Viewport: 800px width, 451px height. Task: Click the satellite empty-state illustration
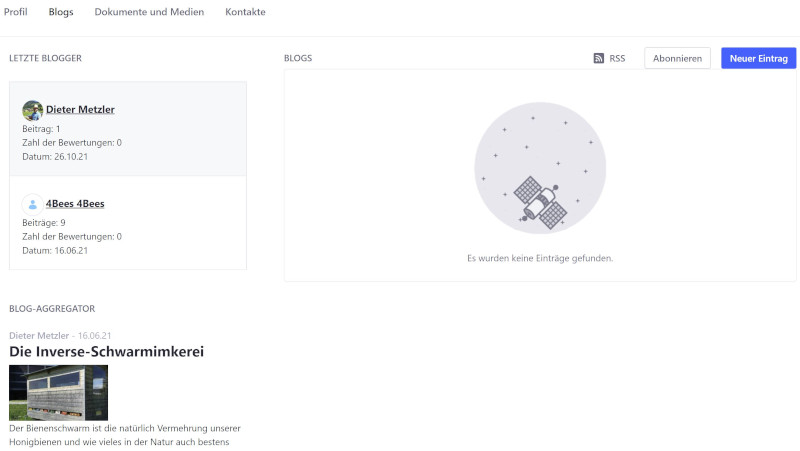[x=540, y=168]
